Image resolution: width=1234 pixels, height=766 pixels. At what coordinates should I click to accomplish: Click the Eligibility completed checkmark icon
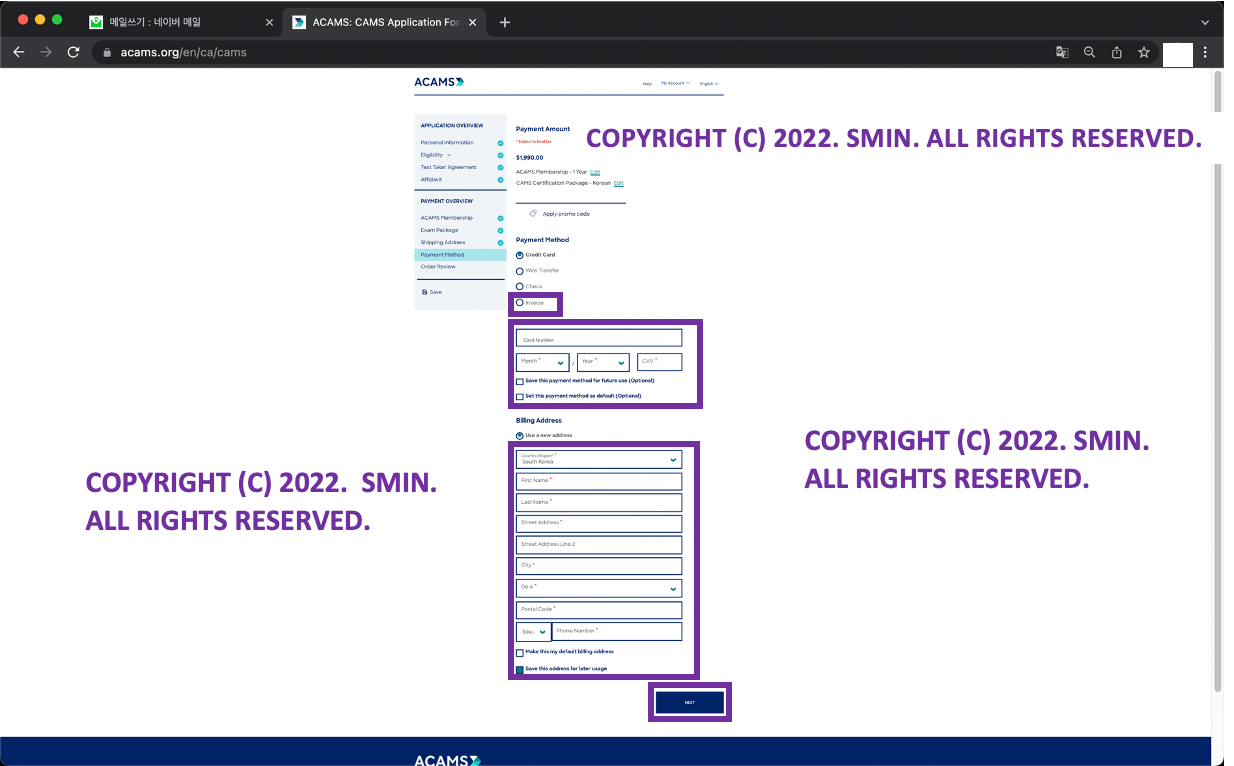click(500, 155)
